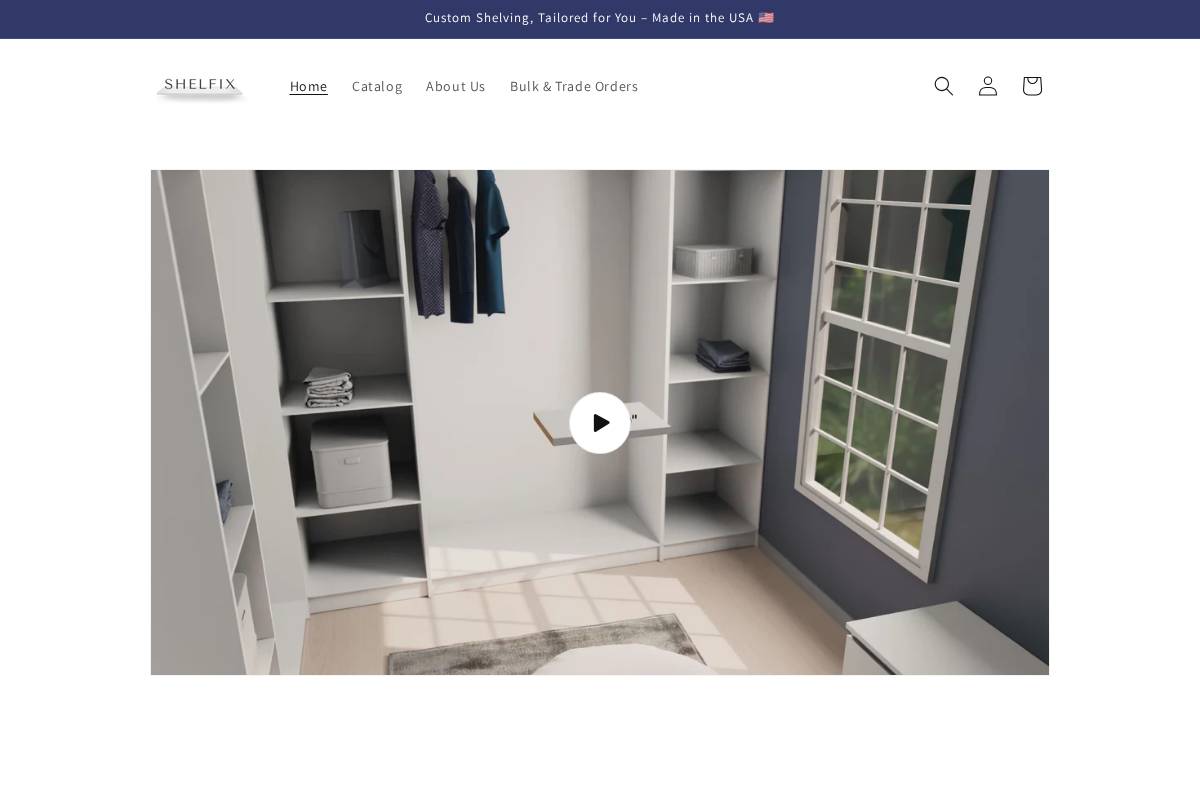Click About Us in the header navigation
The image size is (1200, 800).
[455, 86]
